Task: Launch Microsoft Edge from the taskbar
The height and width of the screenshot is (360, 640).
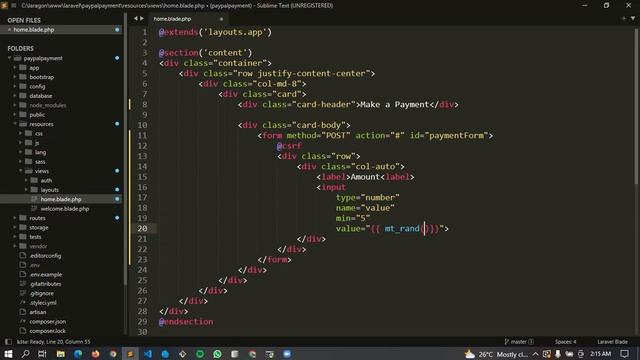Action: coord(78,354)
